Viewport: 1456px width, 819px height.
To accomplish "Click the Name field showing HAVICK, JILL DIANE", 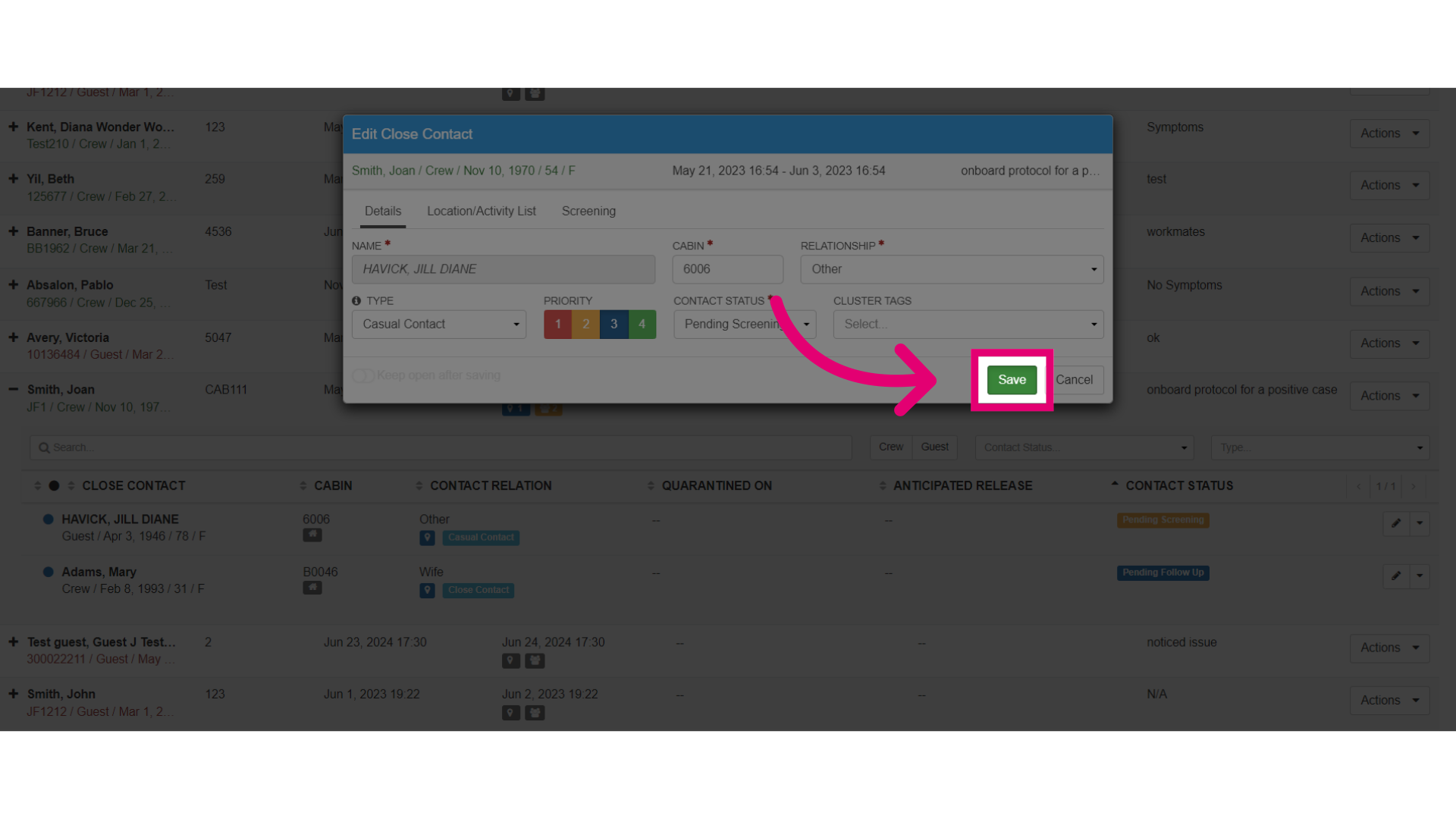I will pyautogui.click(x=504, y=269).
